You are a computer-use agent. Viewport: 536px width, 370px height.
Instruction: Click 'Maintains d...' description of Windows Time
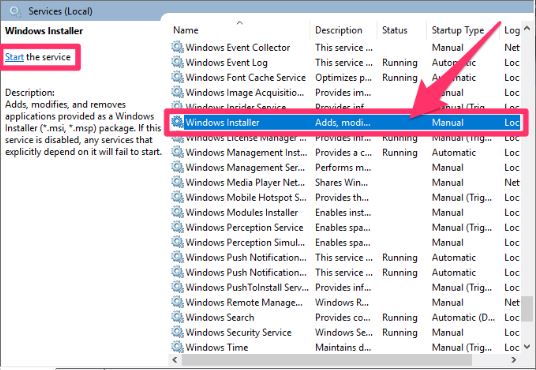click(x=343, y=348)
